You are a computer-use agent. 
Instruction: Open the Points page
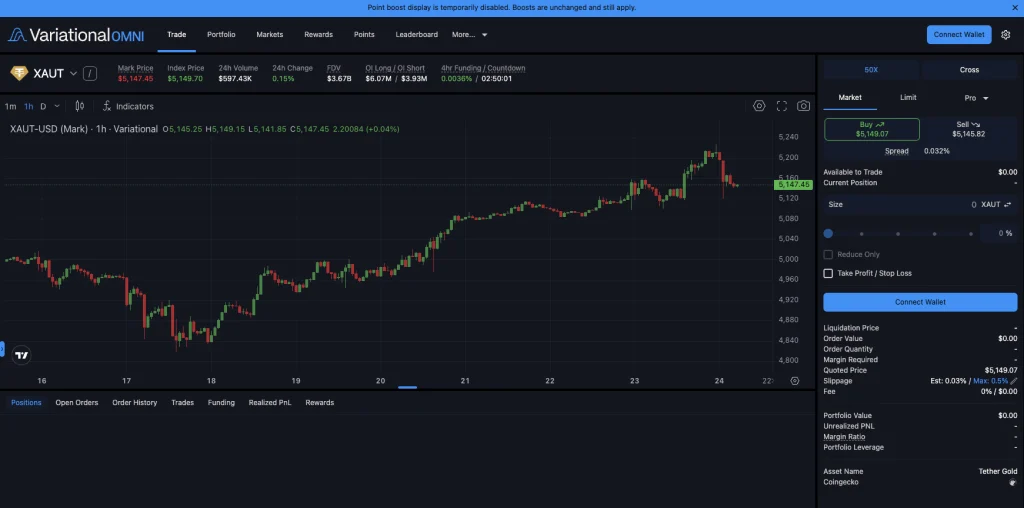pyautogui.click(x=364, y=35)
